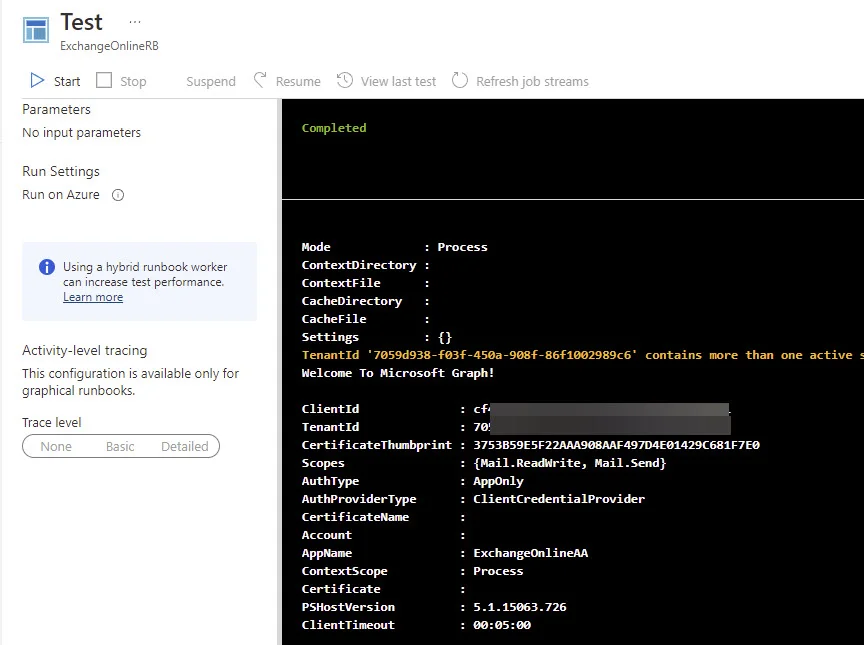
Task: Open the Run on Azure info icon
Action: coord(118,195)
